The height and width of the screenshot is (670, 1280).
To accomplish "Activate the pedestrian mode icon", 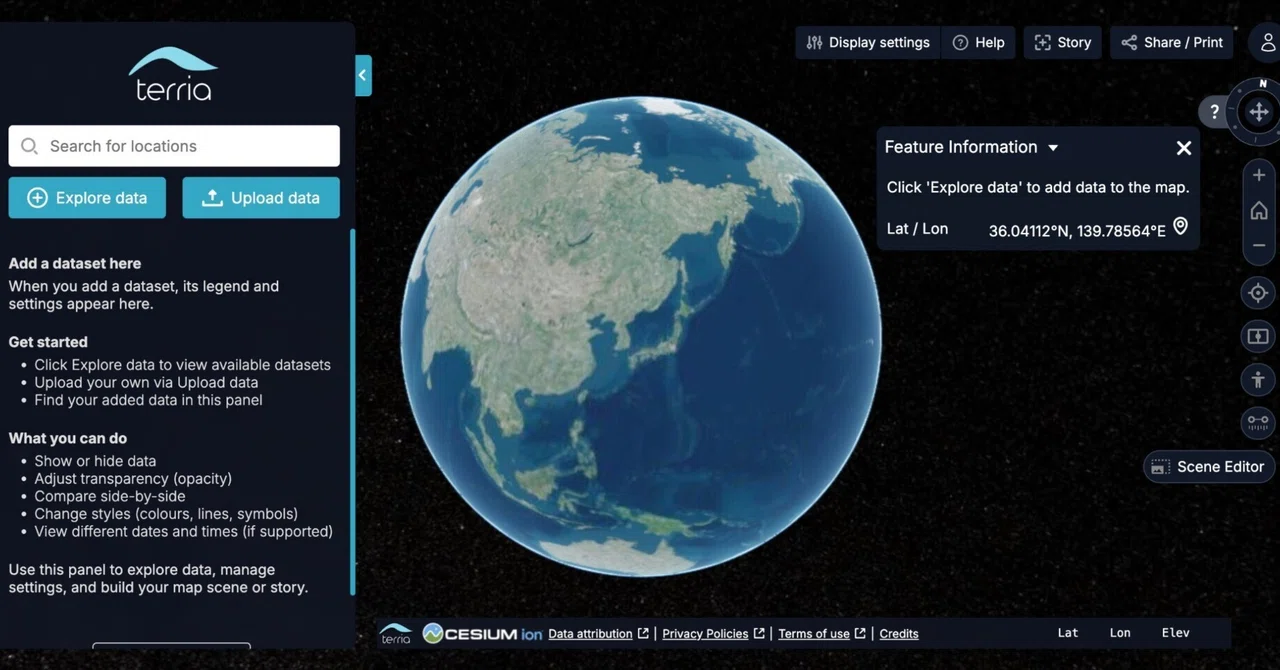I will click(x=1258, y=379).
